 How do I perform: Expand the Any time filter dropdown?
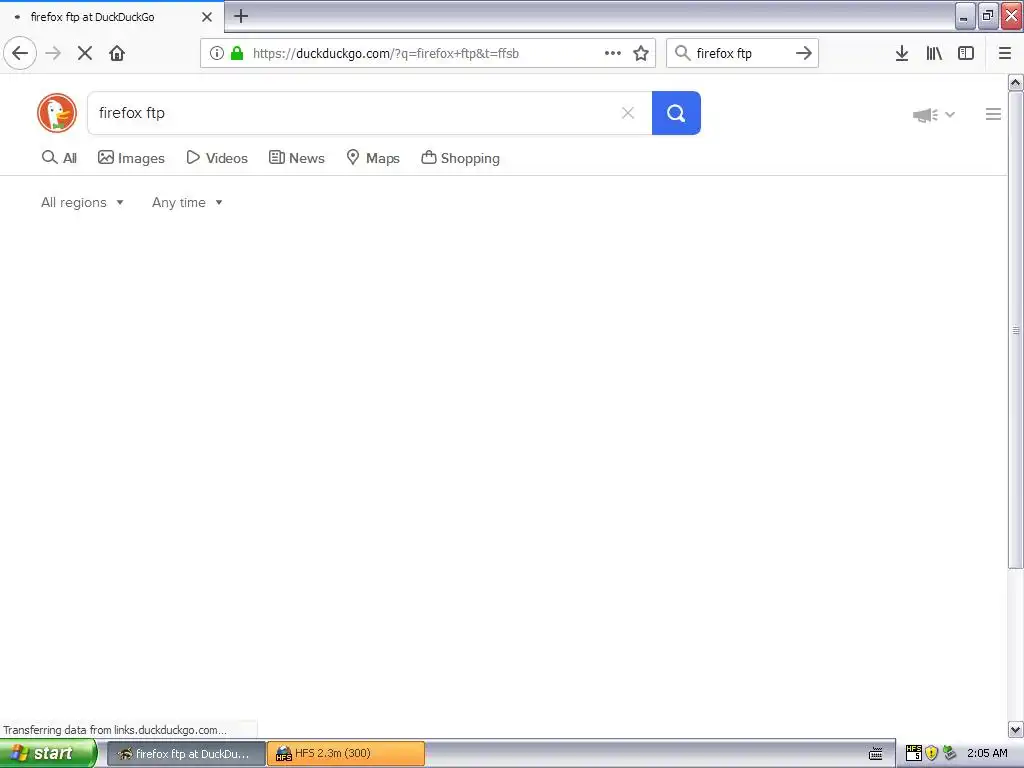[187, 202]
